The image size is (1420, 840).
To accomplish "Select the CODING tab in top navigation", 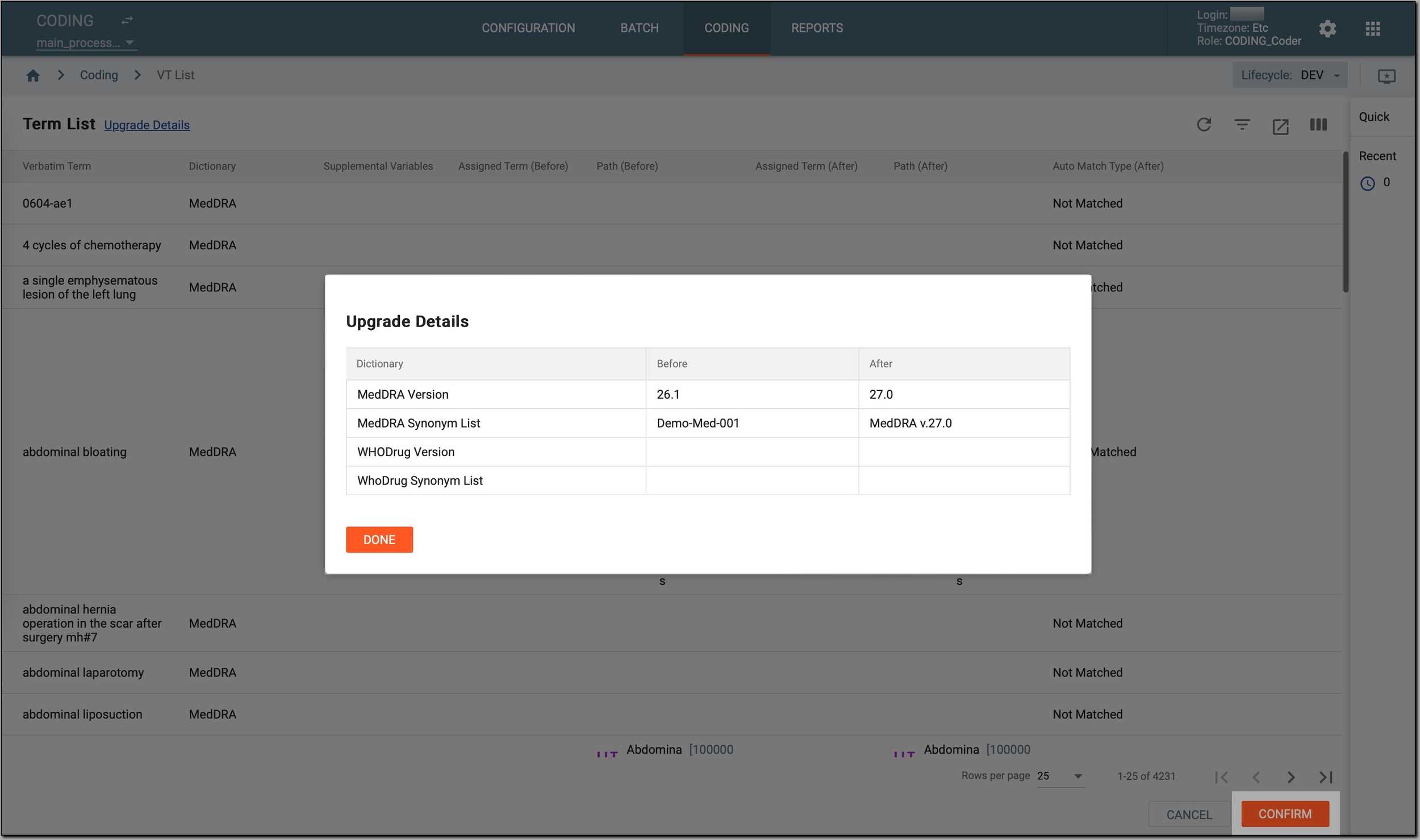I will click(x=726, y=28).
